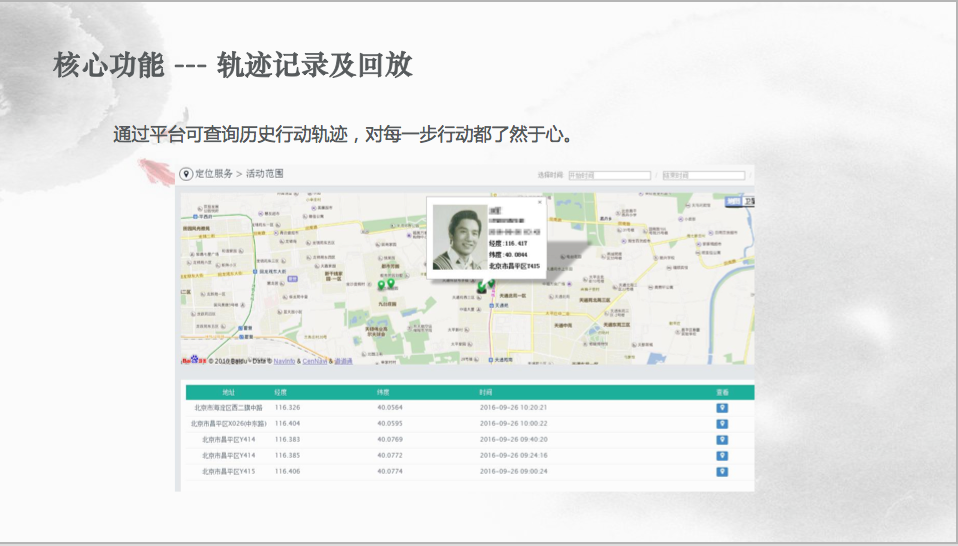
Task: Click view icon for 09:00:24 record
Action: tap(722, 471)
